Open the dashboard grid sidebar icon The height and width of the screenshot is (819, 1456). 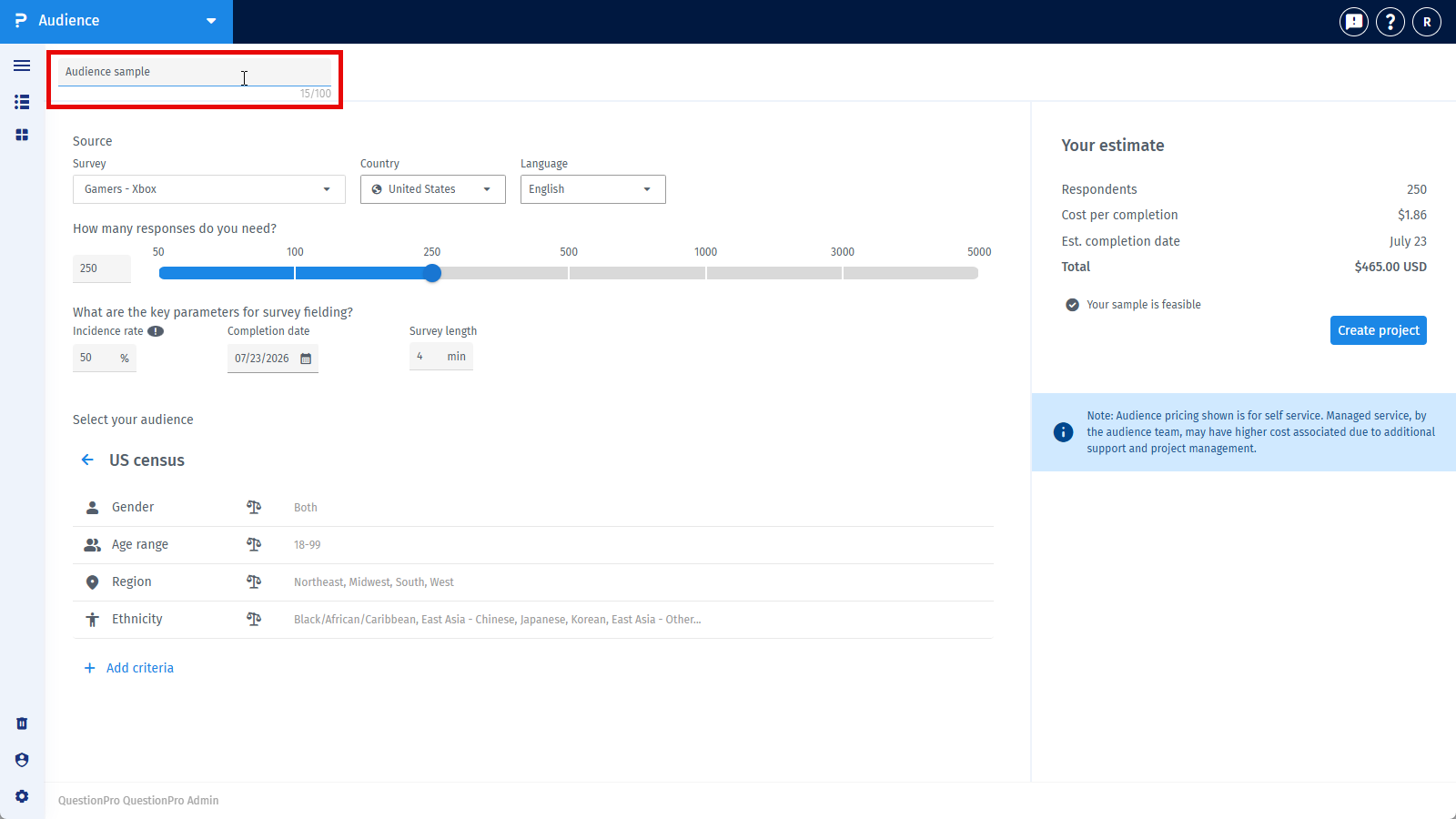coord(22,135)
